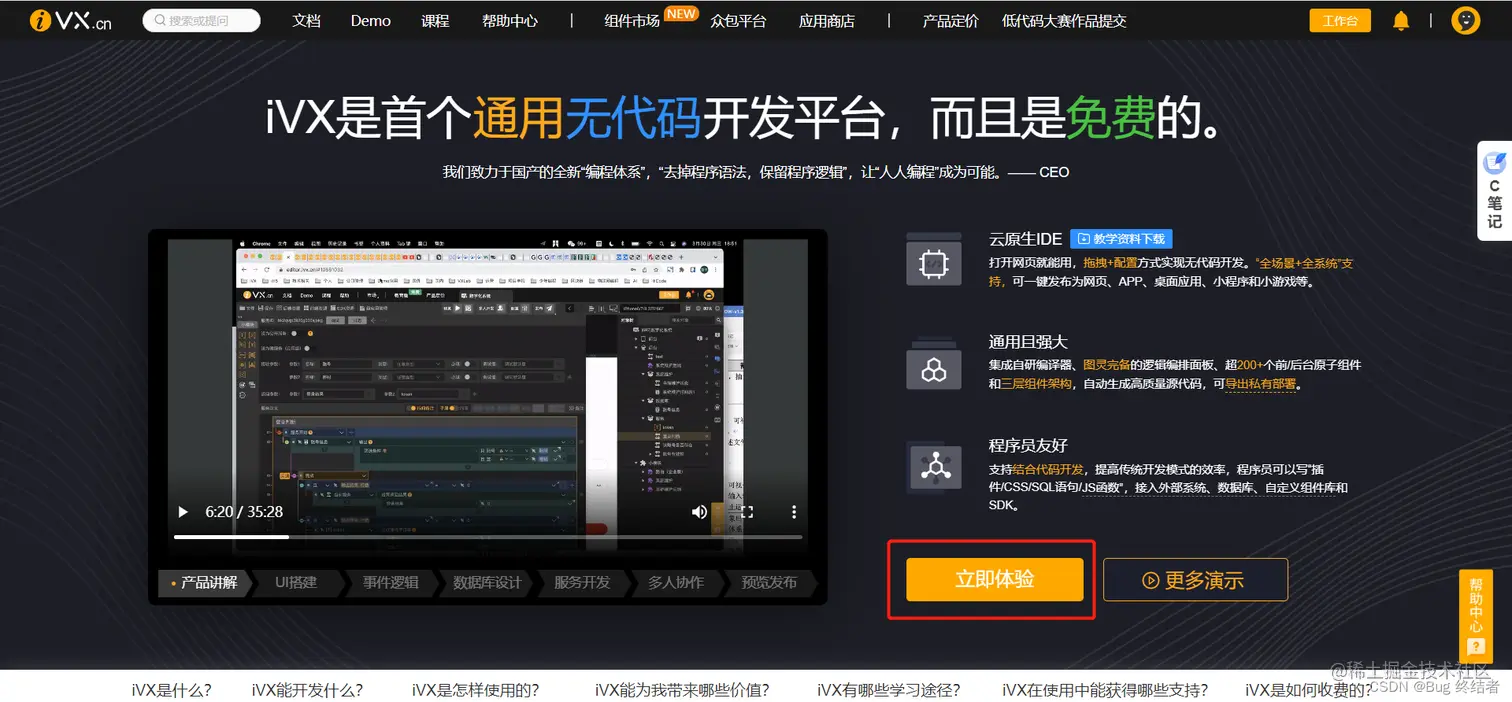1512x702 pixels.
Task: Open the 产品定价 page
Action: point(951,21)
